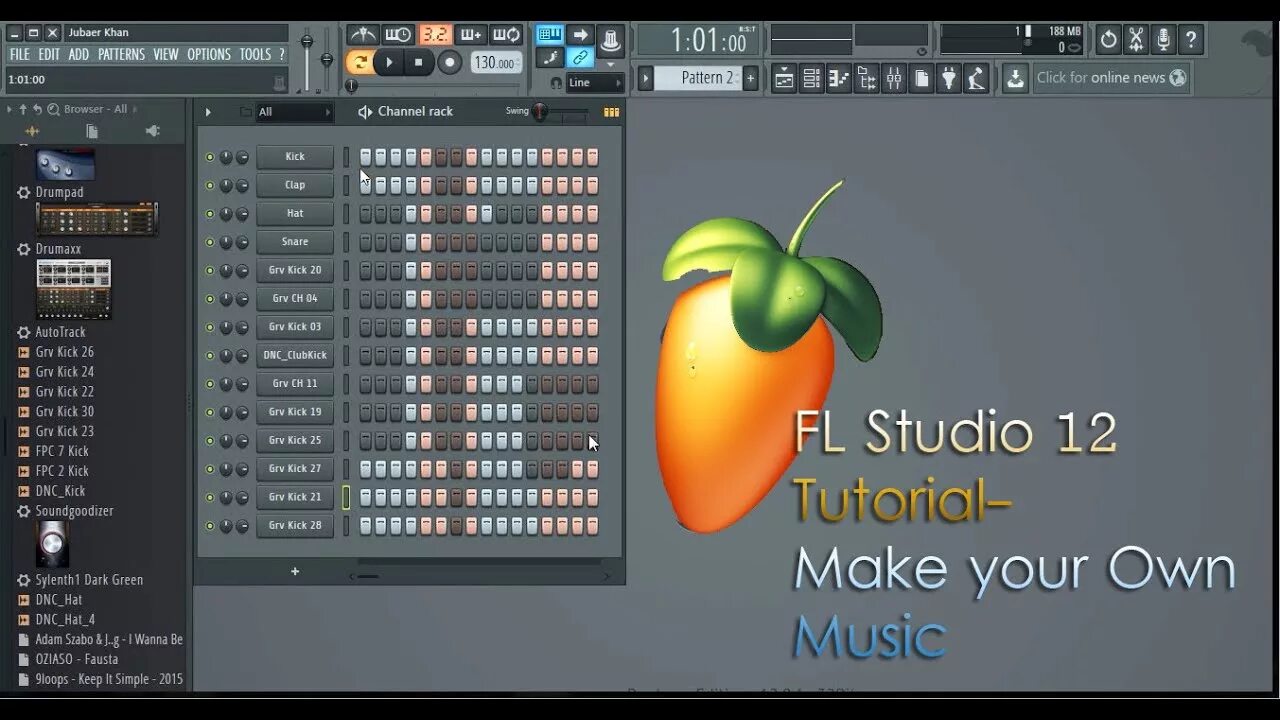Open the EDIT menu

pyautogui.click(x=49, y=54)
